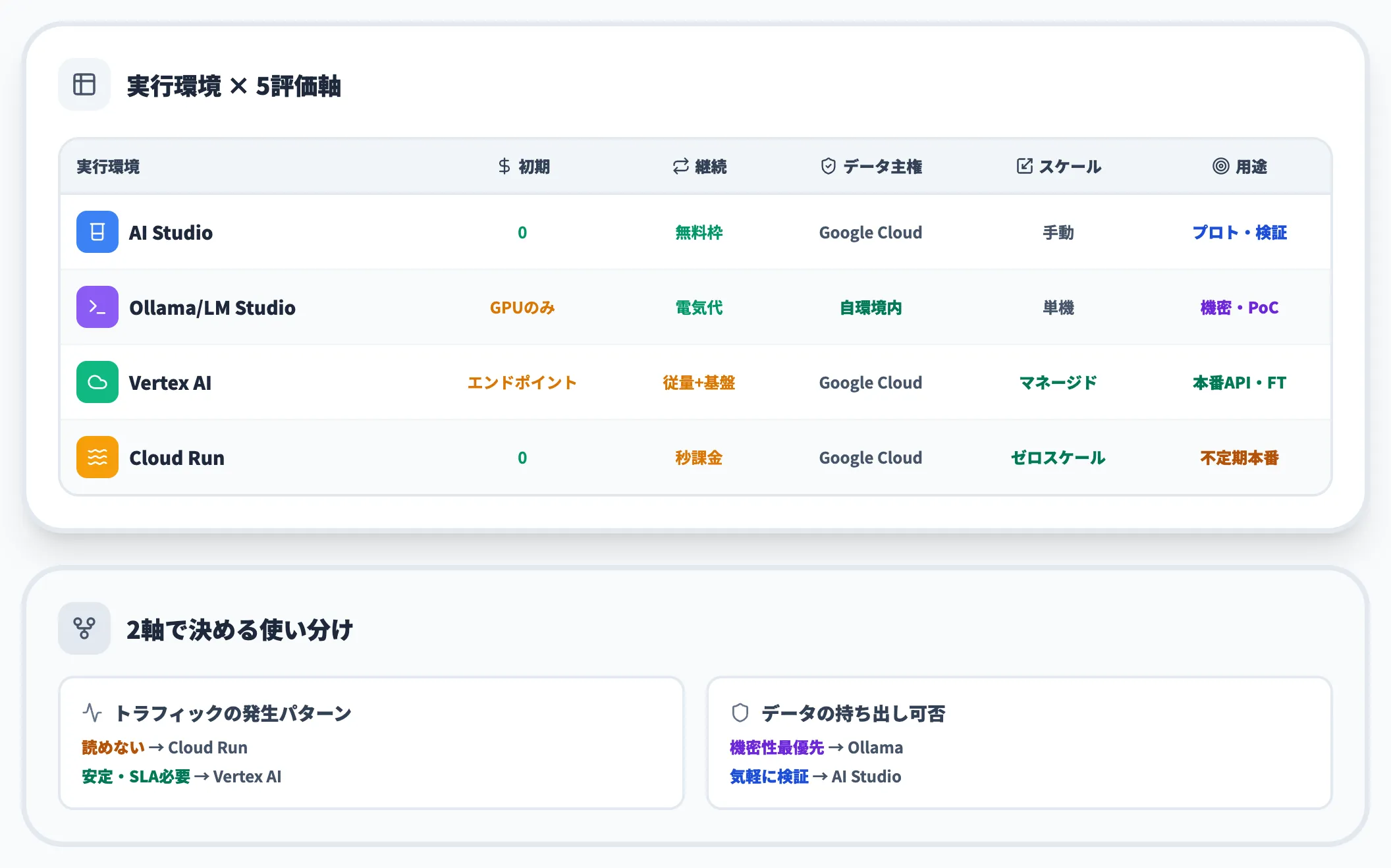
Task: Click the 自環境内 cell
Action: pos(871,308)
